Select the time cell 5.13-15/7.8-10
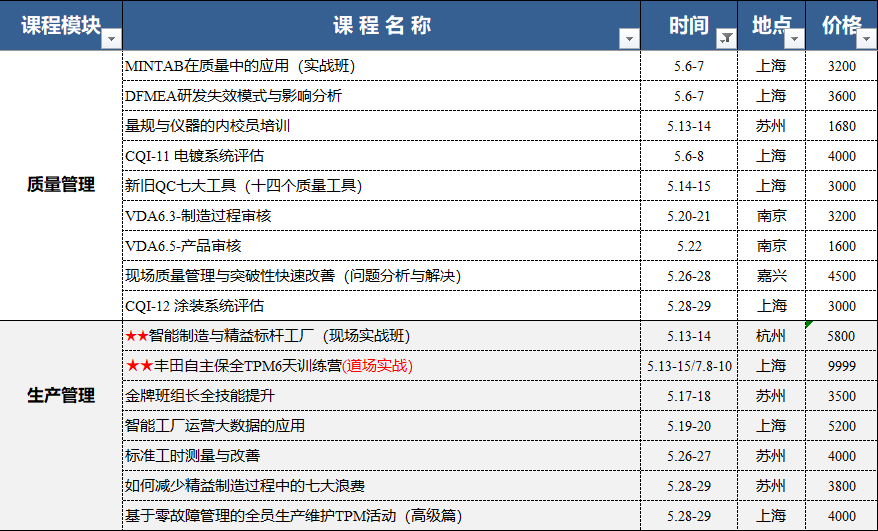 689,366
